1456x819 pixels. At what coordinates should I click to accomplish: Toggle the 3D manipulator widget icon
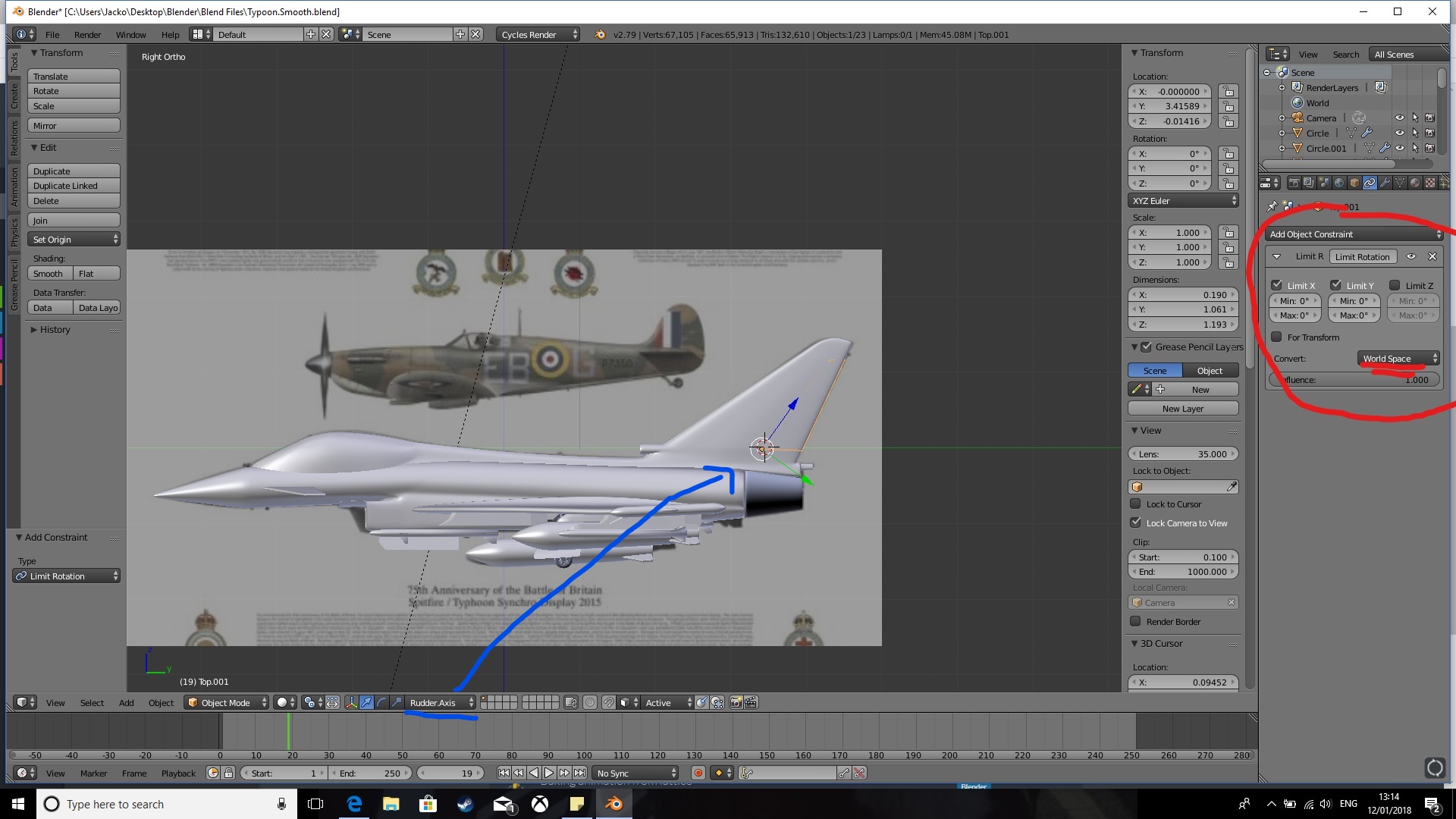pyautogui.click(x=351, y=703)
